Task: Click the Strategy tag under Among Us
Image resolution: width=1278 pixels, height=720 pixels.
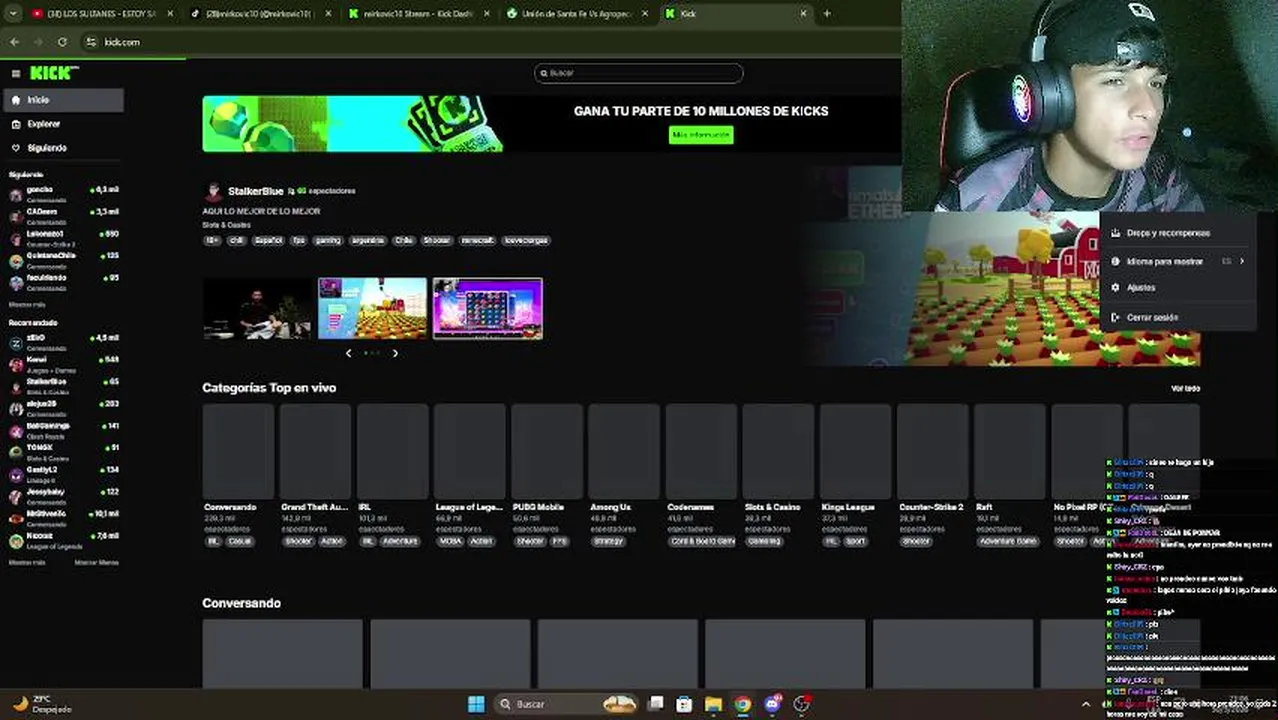Action: coord(608,541)
